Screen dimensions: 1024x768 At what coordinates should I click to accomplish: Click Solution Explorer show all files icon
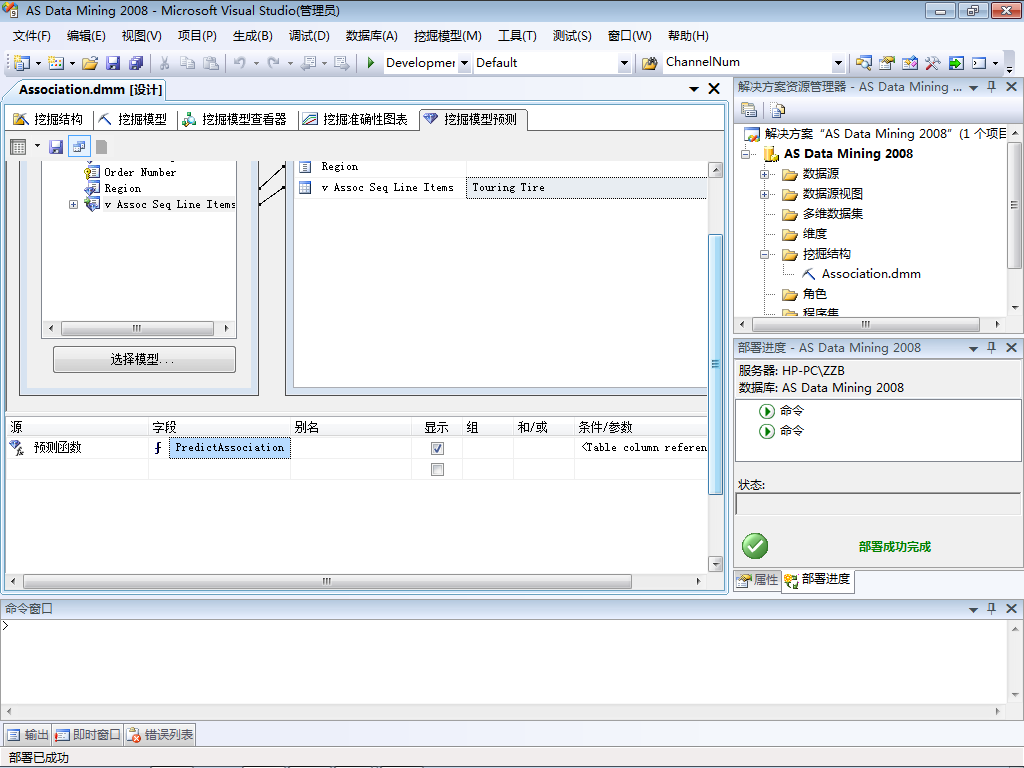pyautogui.click(x=777, y=110)
